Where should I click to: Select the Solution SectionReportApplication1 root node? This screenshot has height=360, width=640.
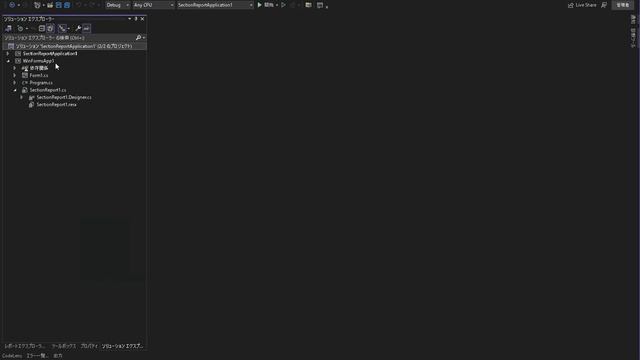point(75,46)
